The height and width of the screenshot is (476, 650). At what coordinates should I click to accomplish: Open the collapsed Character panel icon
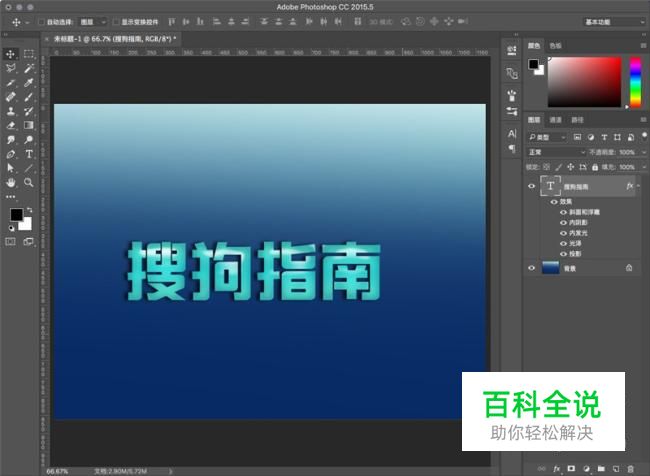click(512, 134)
